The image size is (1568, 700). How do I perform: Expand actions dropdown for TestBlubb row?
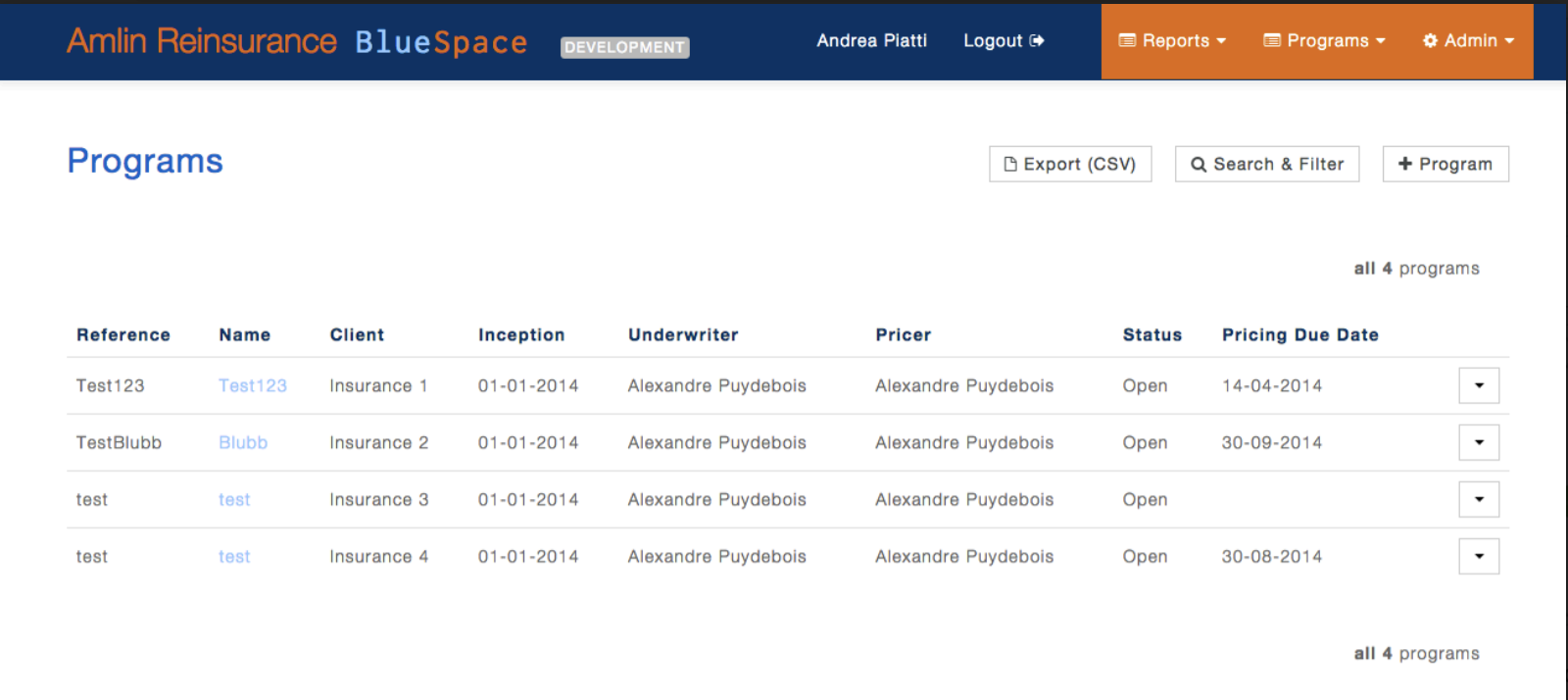(1479, 442)
